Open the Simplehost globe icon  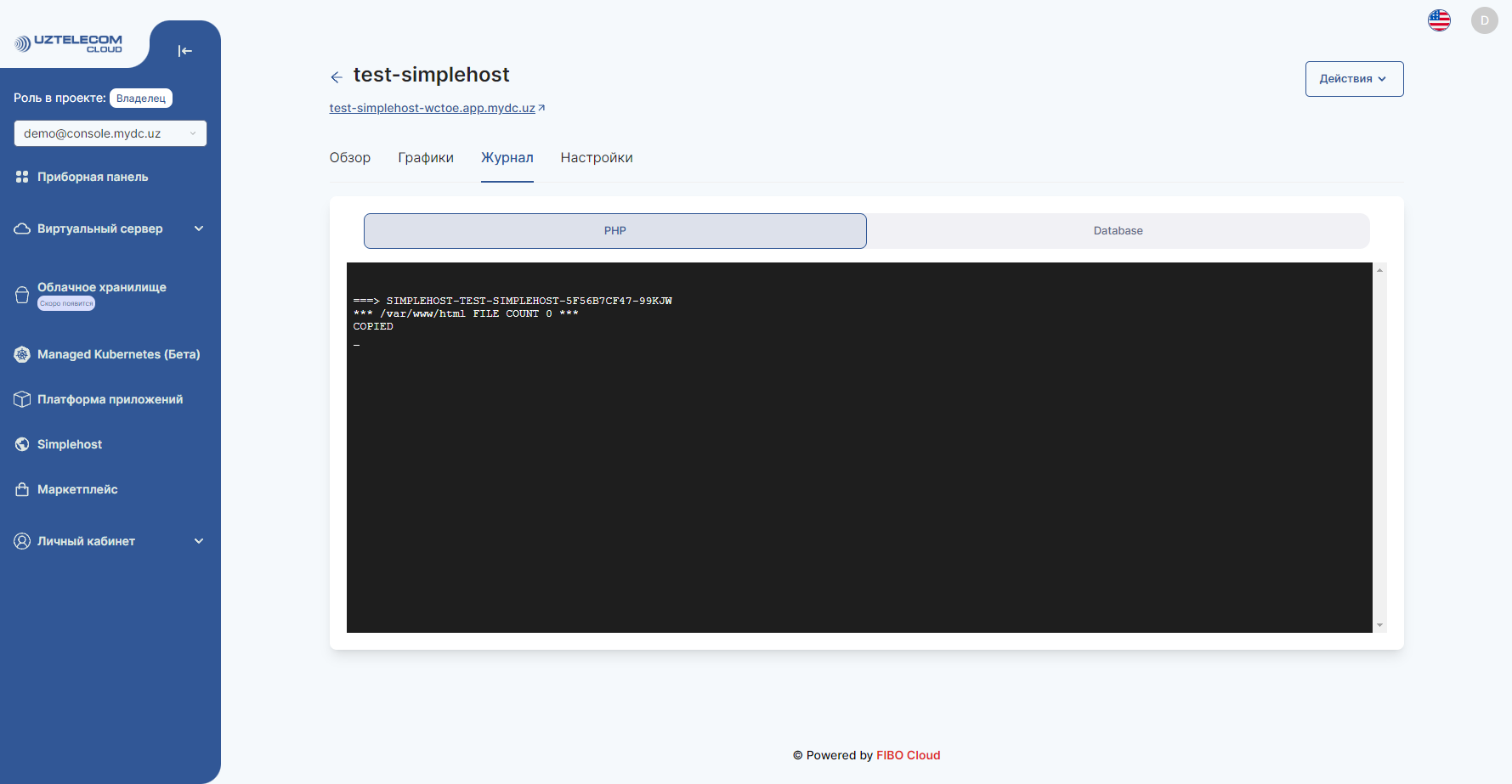pos(22,443)
